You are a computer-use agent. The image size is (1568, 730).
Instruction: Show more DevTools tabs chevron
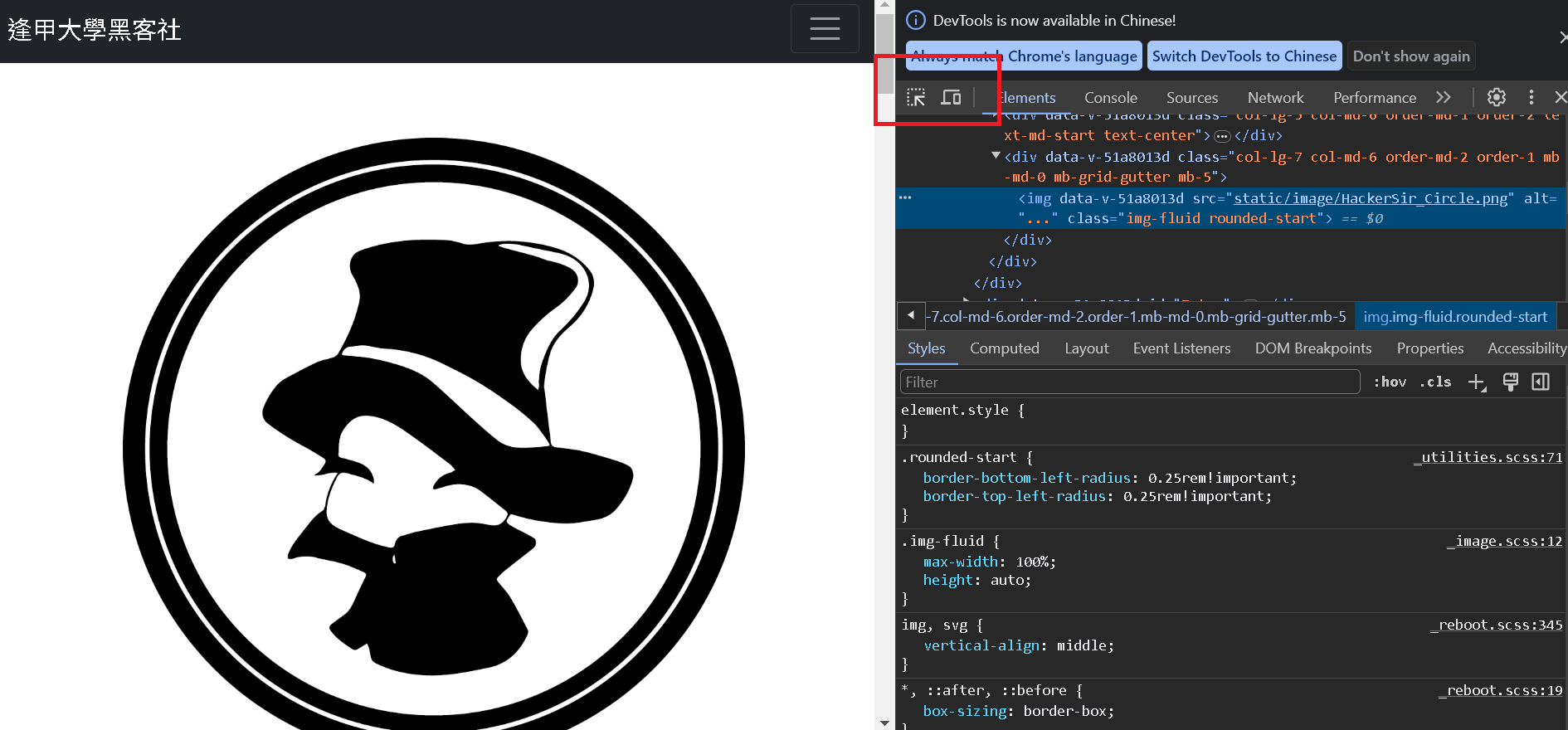1444,97
